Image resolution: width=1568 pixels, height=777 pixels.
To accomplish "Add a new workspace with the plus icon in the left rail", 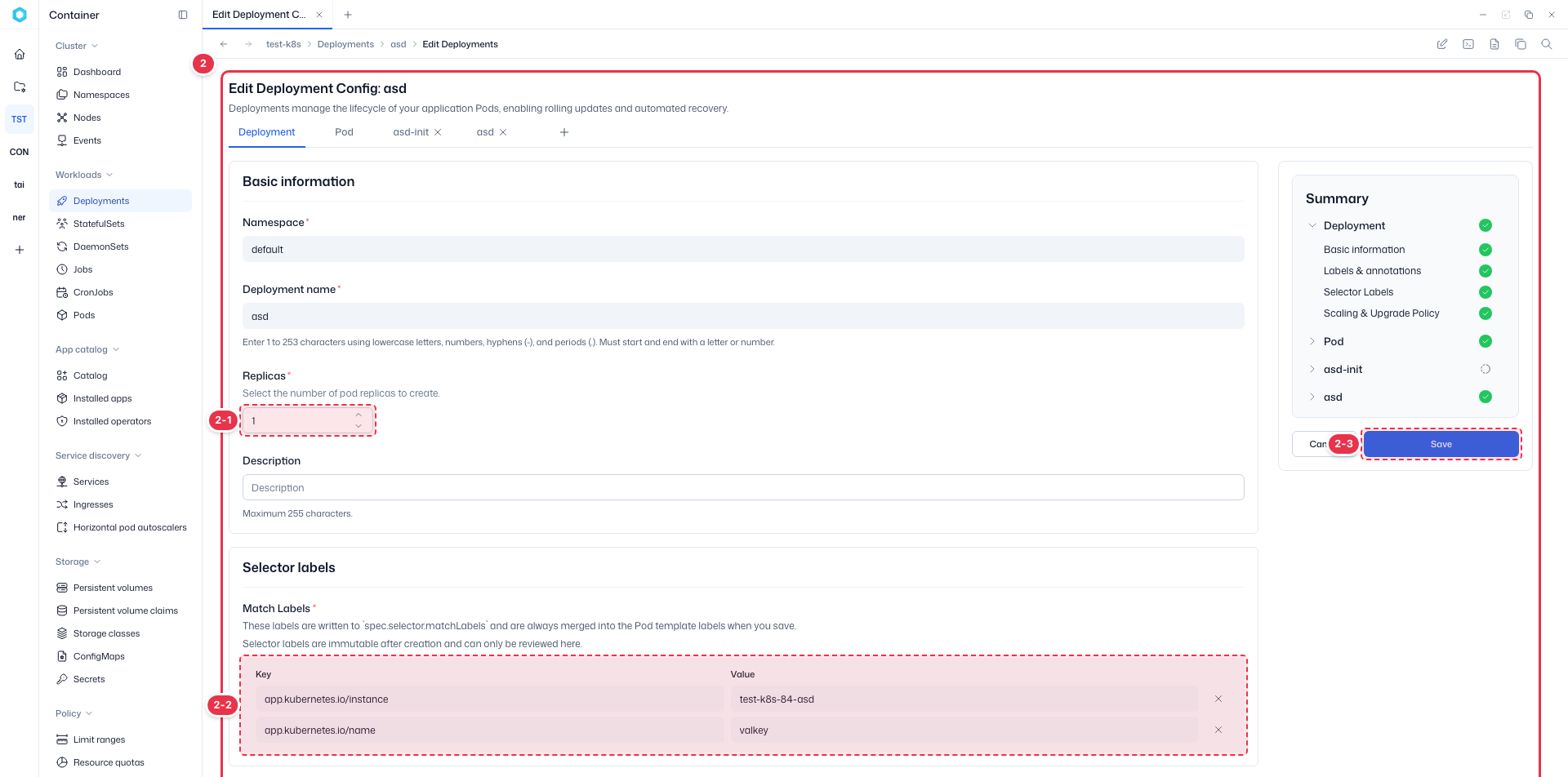I will [x=20, y=250].
